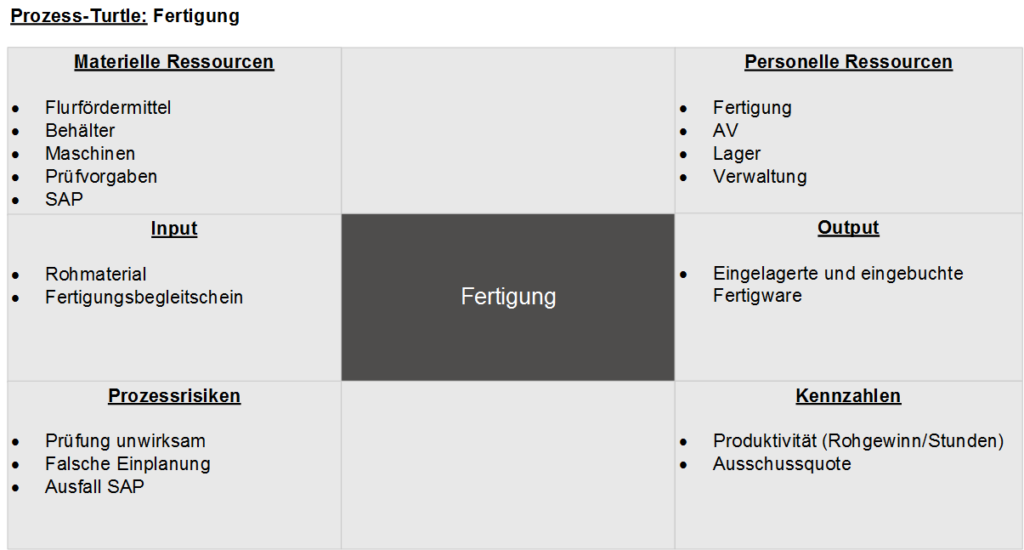Image resolution: width=1024 pixels, height=550 pixels.
Task: Select the AV entry under Personelle Ressourcen
Action: pyautogui.click(x=726, y=130)
